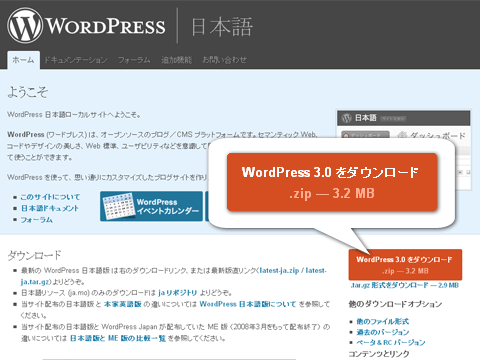Open the フォーラム link in bullet list
The image size is (480, 360).
point(37,220)
